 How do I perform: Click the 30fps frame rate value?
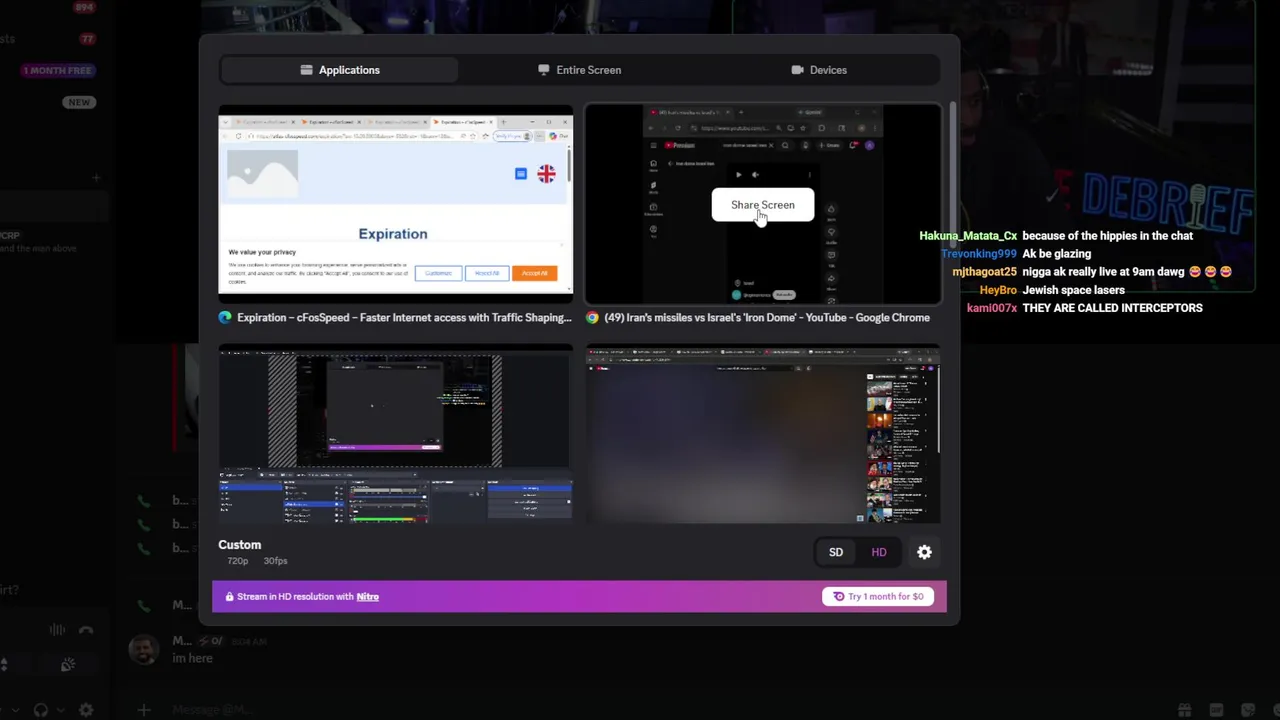(275, 561)
